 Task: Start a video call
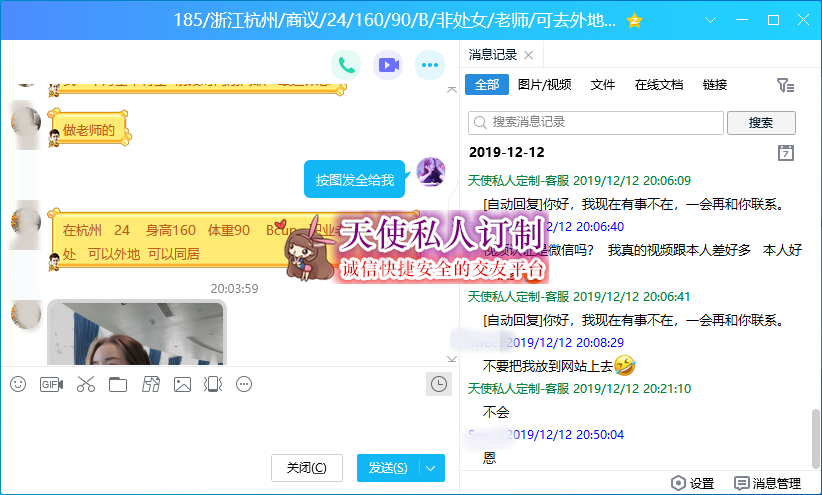point(388,66)
